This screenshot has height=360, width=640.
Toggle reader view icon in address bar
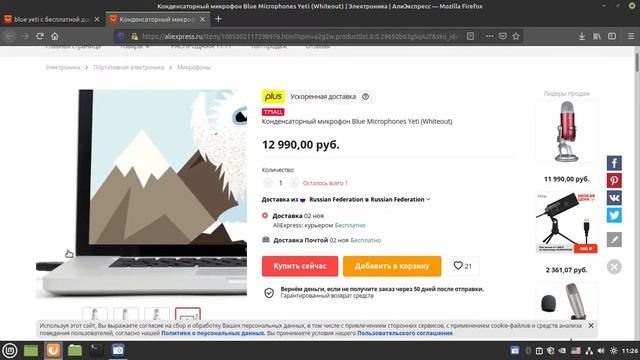tap(470, 36)
